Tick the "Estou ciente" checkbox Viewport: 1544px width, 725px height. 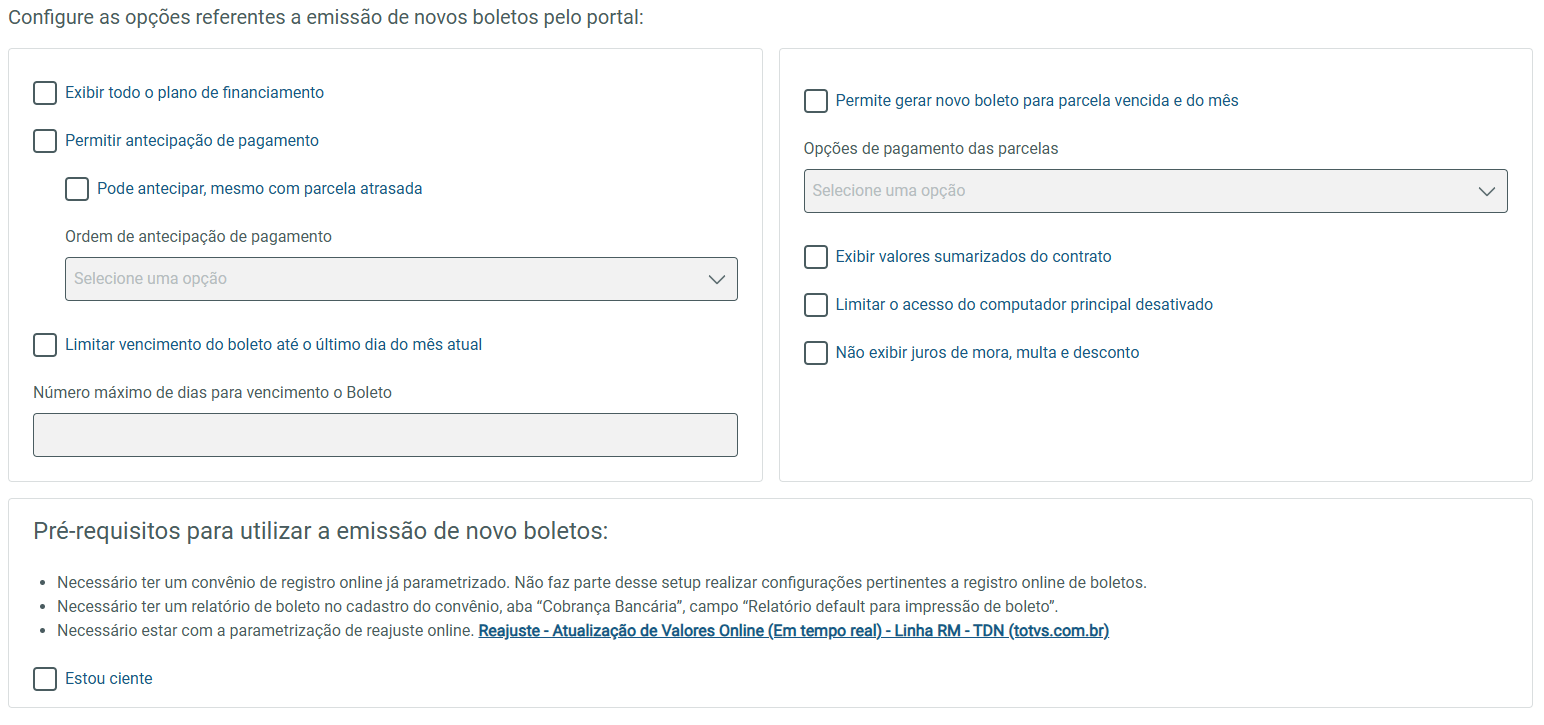pos(45,679)
